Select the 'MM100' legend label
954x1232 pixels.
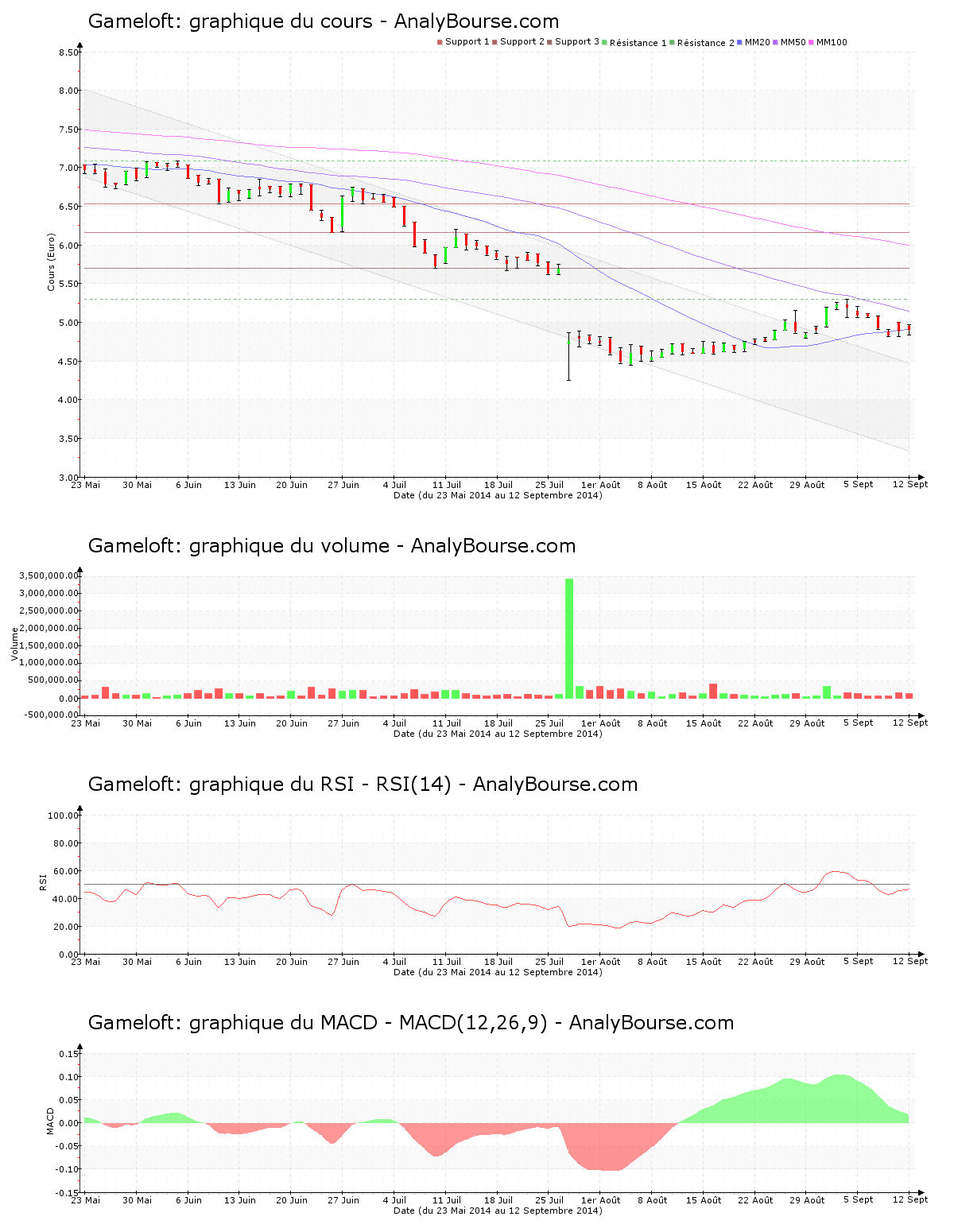pyautogui.click(x=832, y=42)
